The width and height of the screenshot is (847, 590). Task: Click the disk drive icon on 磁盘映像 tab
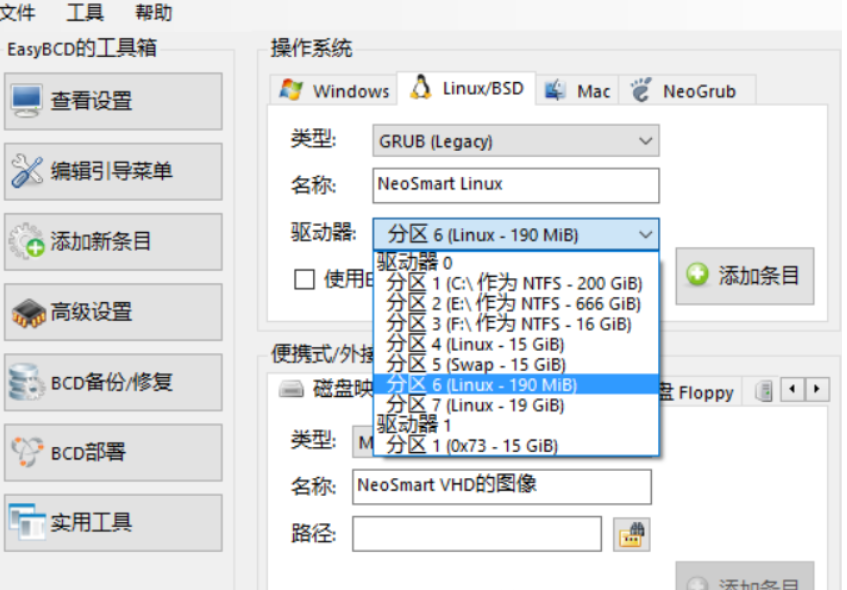point(291,388)
